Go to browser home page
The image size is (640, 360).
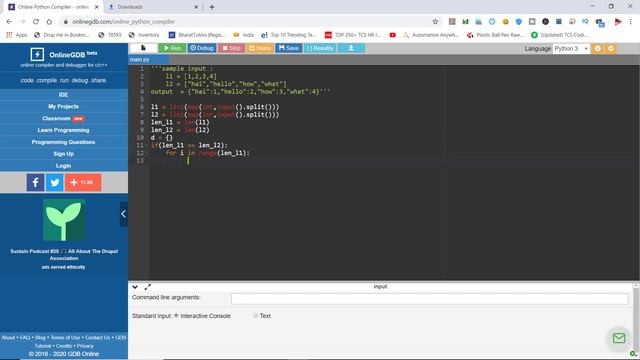[49, 22]
